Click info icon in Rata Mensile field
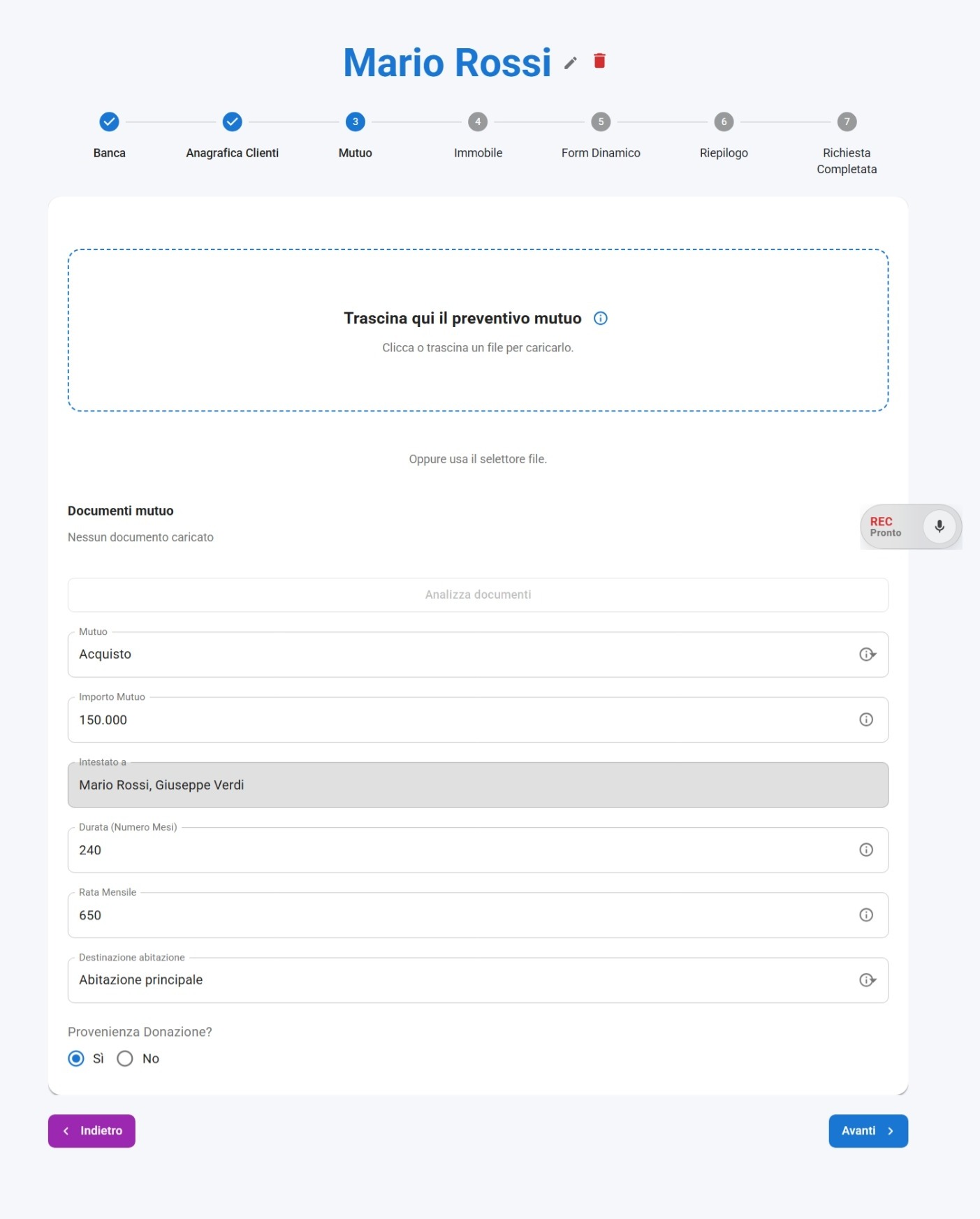 [x=865, y=915]
